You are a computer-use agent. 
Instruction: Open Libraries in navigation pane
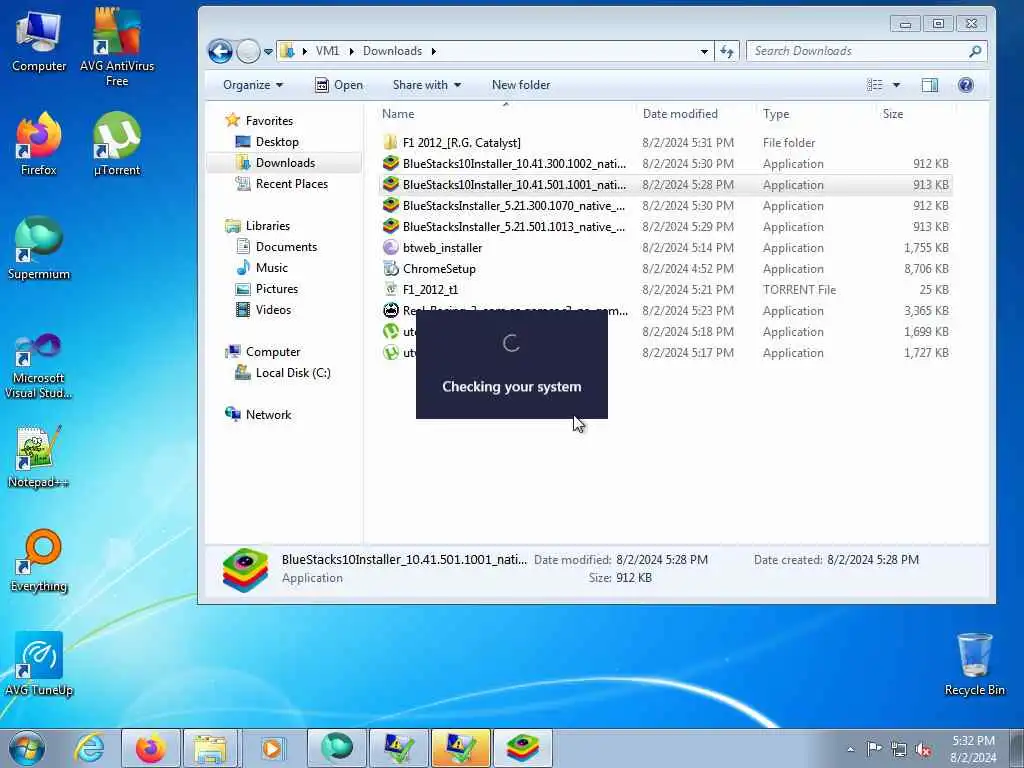click(x=268, y=225)
